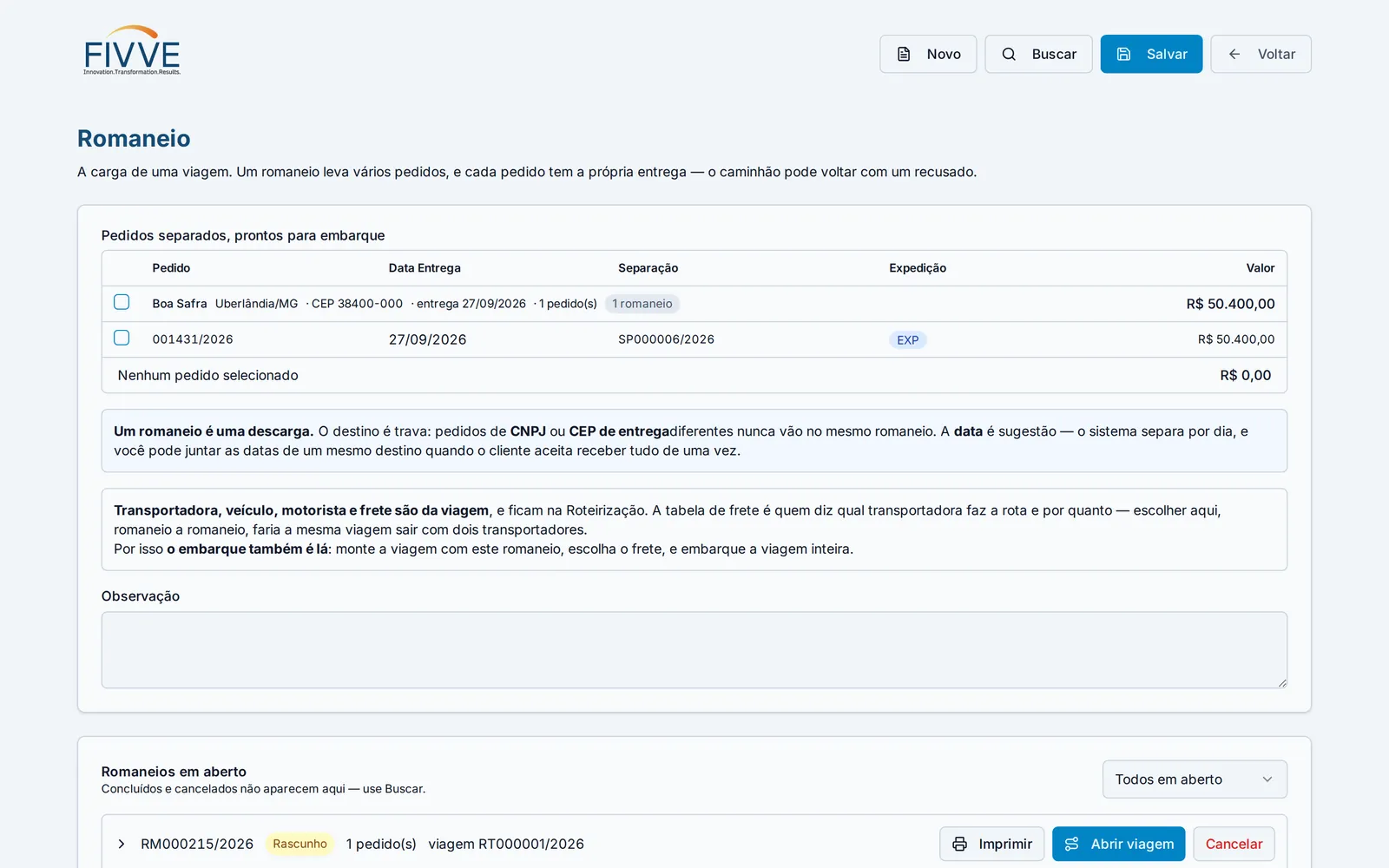This screenshot has width=1389, height=868.
Task: Print romaneio via Imprimir
Action: click(x=991, y=844)
